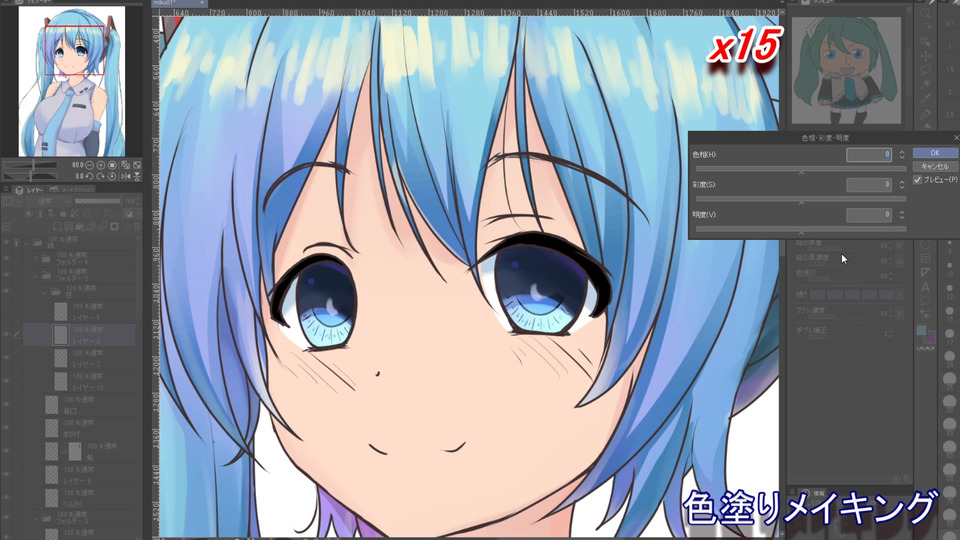
Task: Select the Auto select wand tool
Action: (926, 84)
